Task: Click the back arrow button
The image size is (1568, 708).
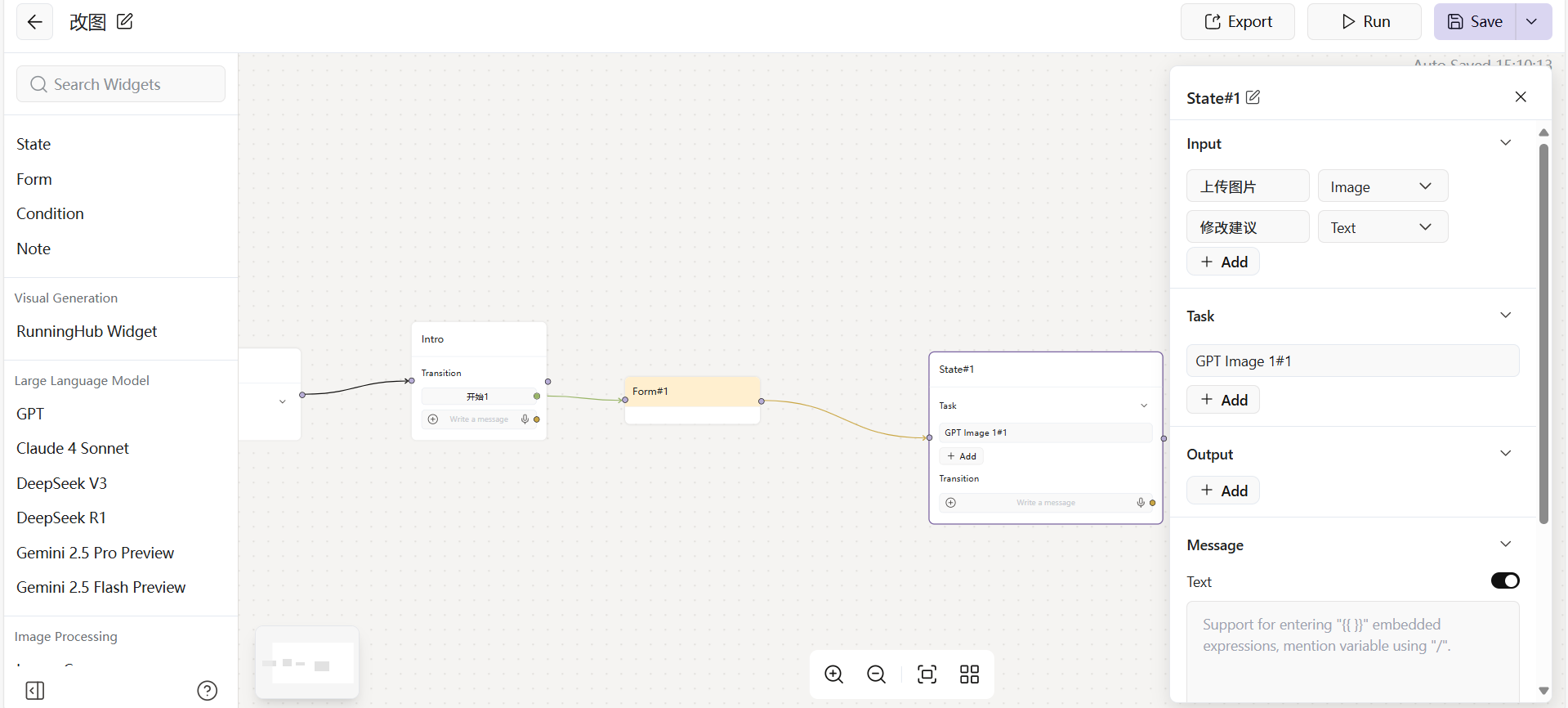Action: pyautogui.click(x=34, y=22)
